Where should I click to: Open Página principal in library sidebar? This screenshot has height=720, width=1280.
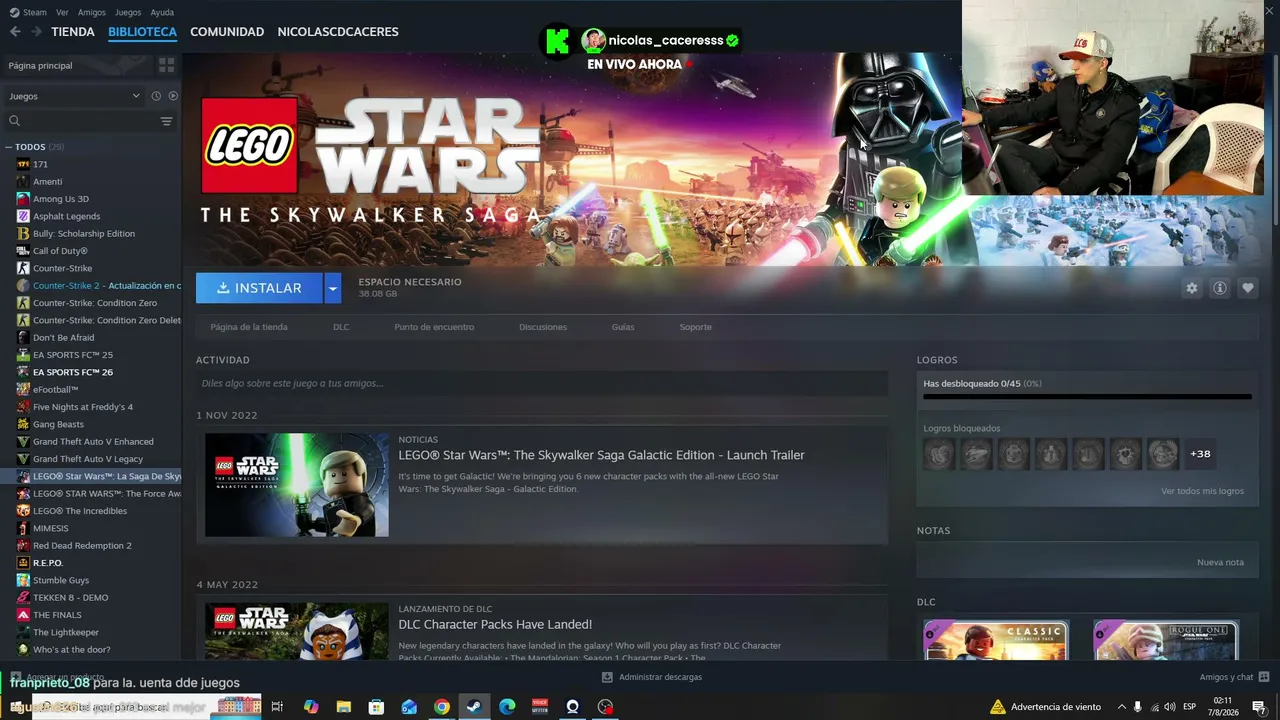40,66
